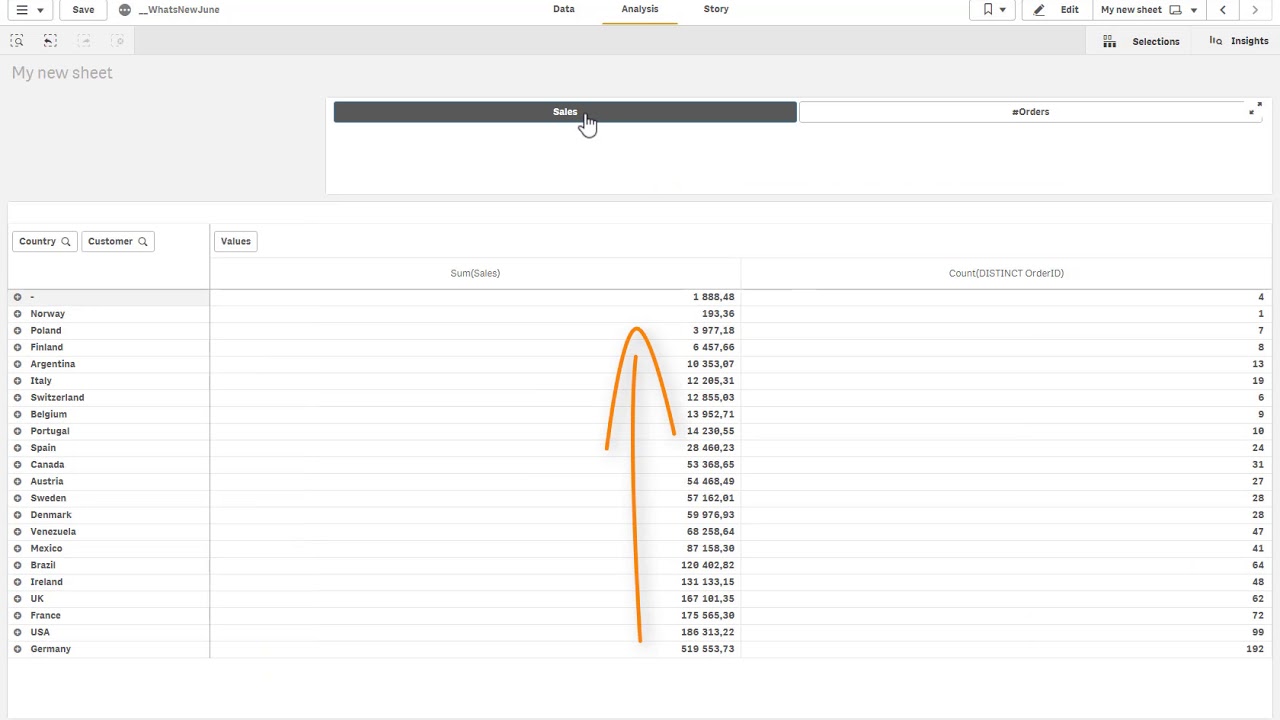The image size is (1280, 720).
Task: Expand the Poland row
Action: click(17, 330)
